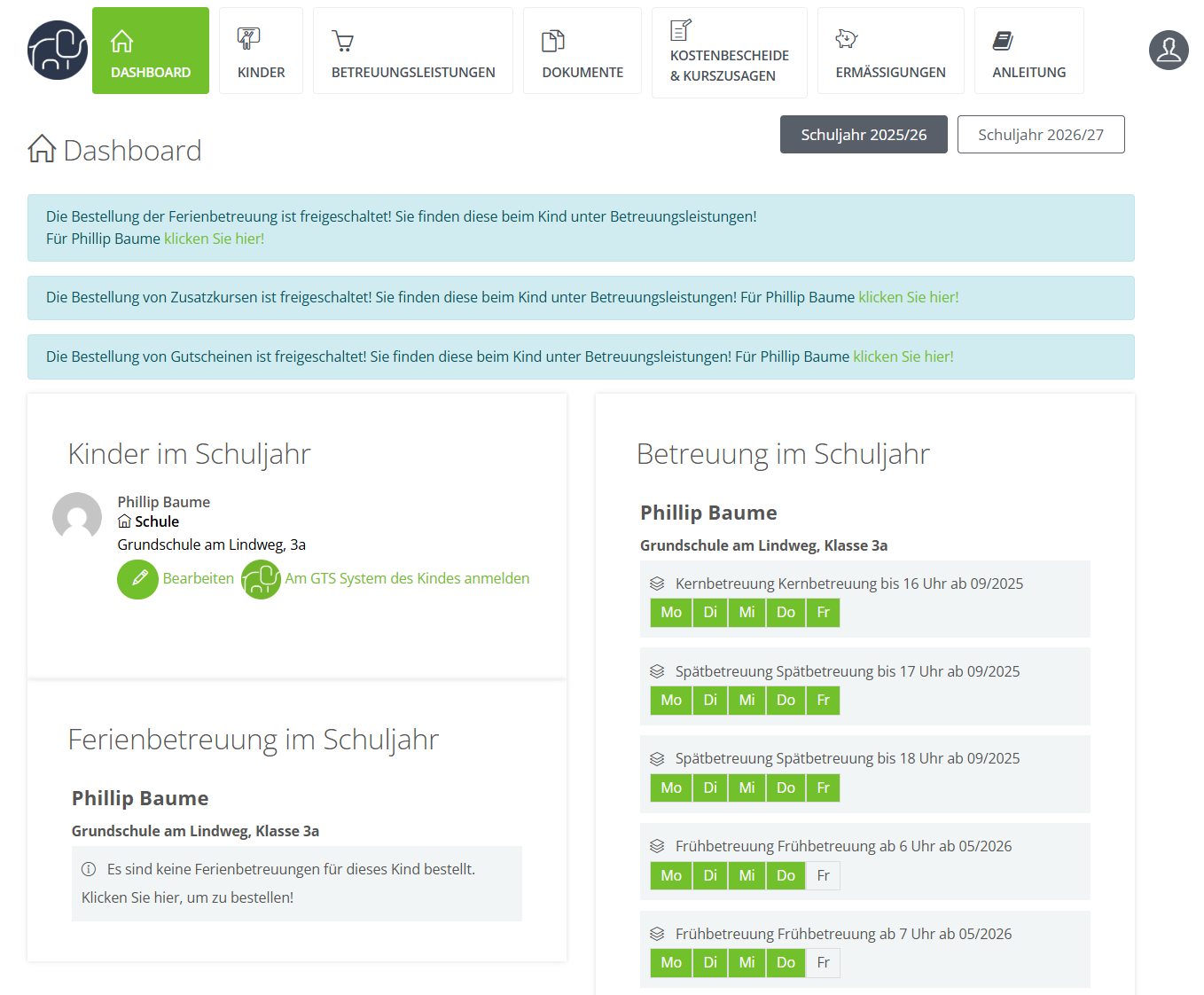Follow Gutscheine 'klicken Sie hier!' link

[x=903, y=356]
